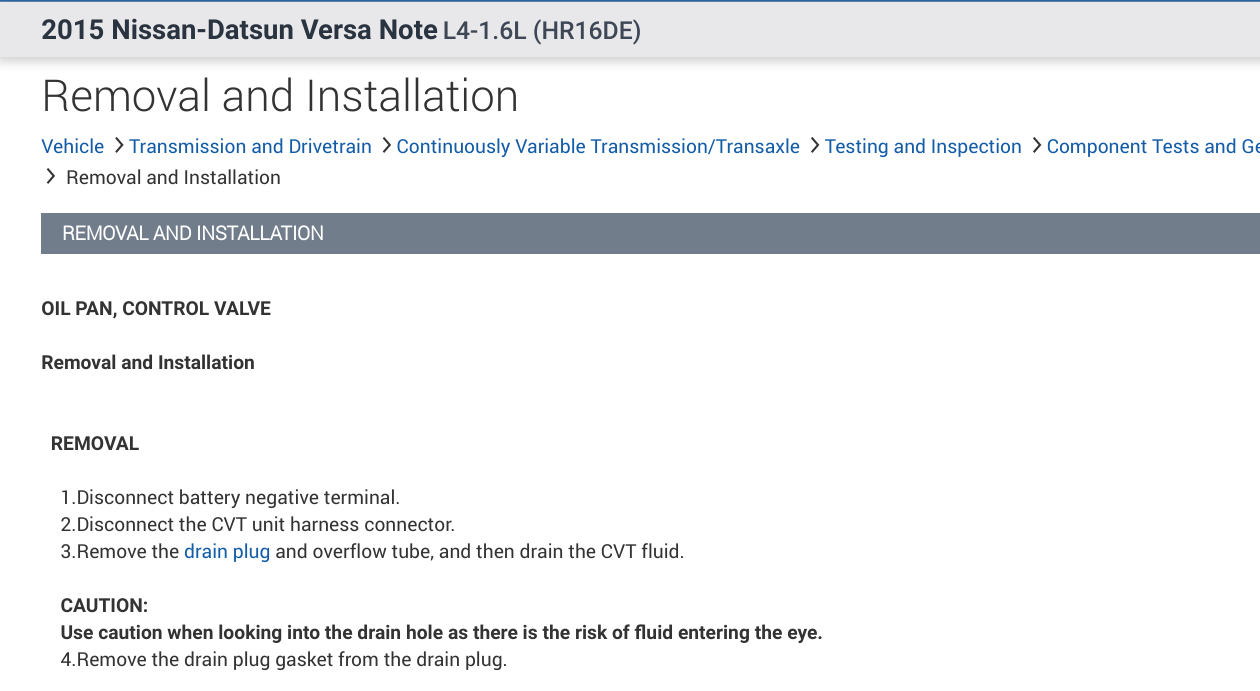Click the L4-1.6L (HR16DE) engine label
The image size is (1260, 691).
[541, 31]
